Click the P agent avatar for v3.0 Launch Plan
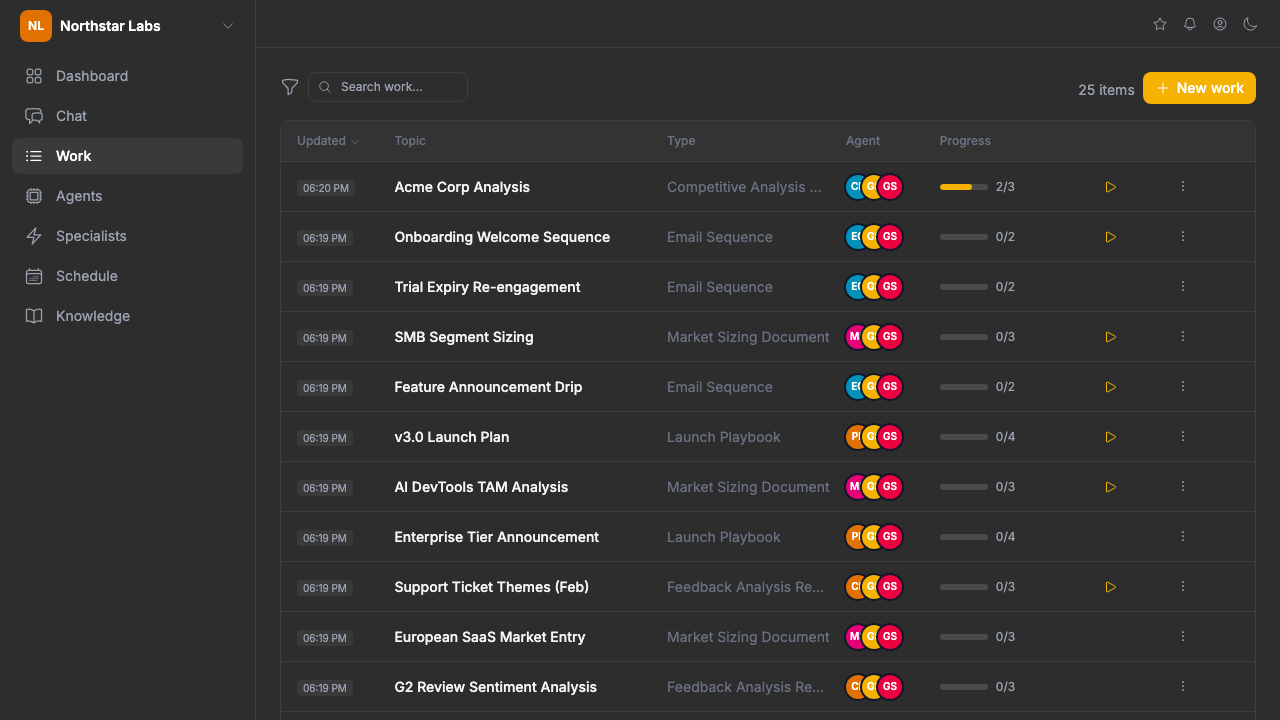Screen dimensions: 1280x720 point(855,437)
